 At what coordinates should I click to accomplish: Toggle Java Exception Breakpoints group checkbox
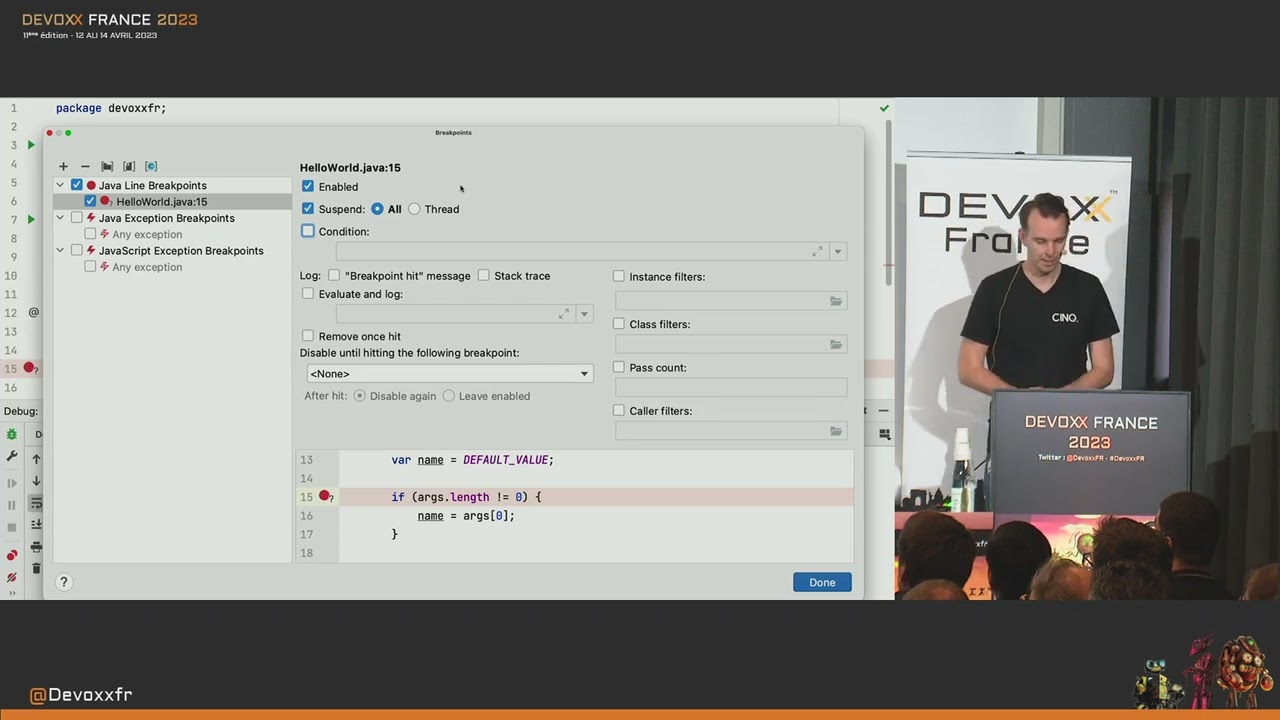(77, 218)
